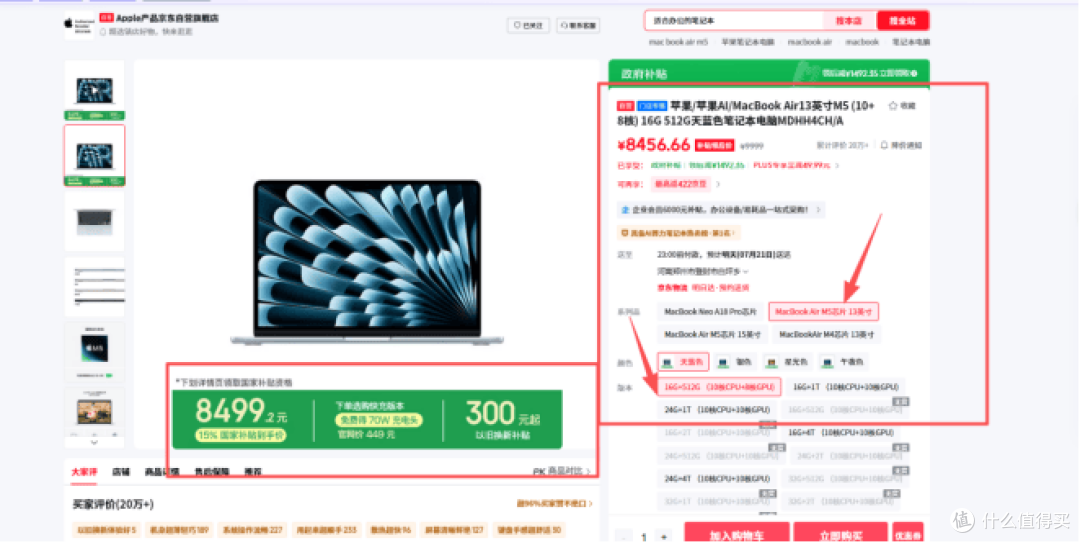Click the Apple Authorized Reseller store logo
The image size is (1080, 543).
point(79,25)
